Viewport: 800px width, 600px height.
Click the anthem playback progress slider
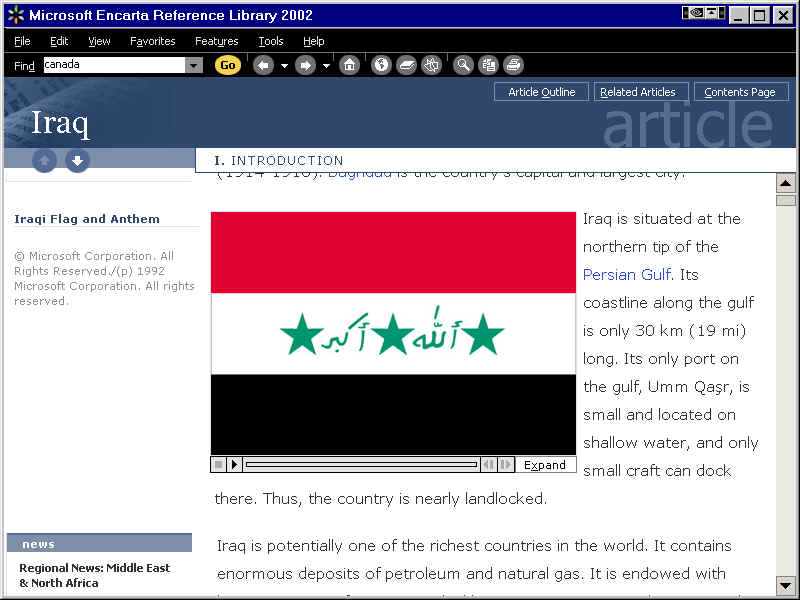[x=360, y=464]
